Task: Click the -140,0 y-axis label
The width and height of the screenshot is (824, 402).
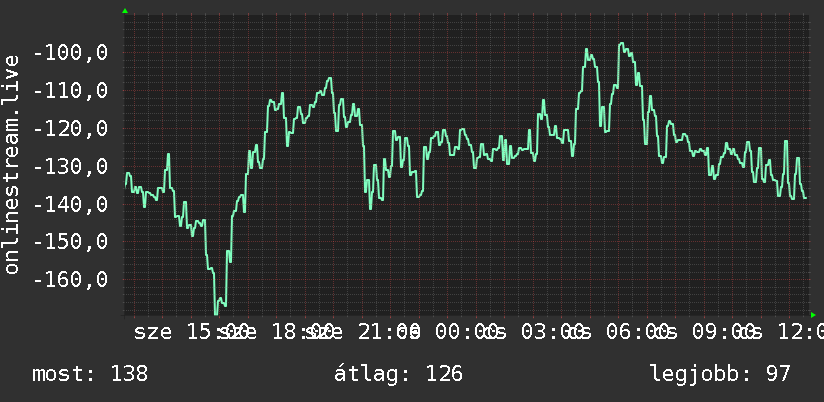Action: pos(70,205)
